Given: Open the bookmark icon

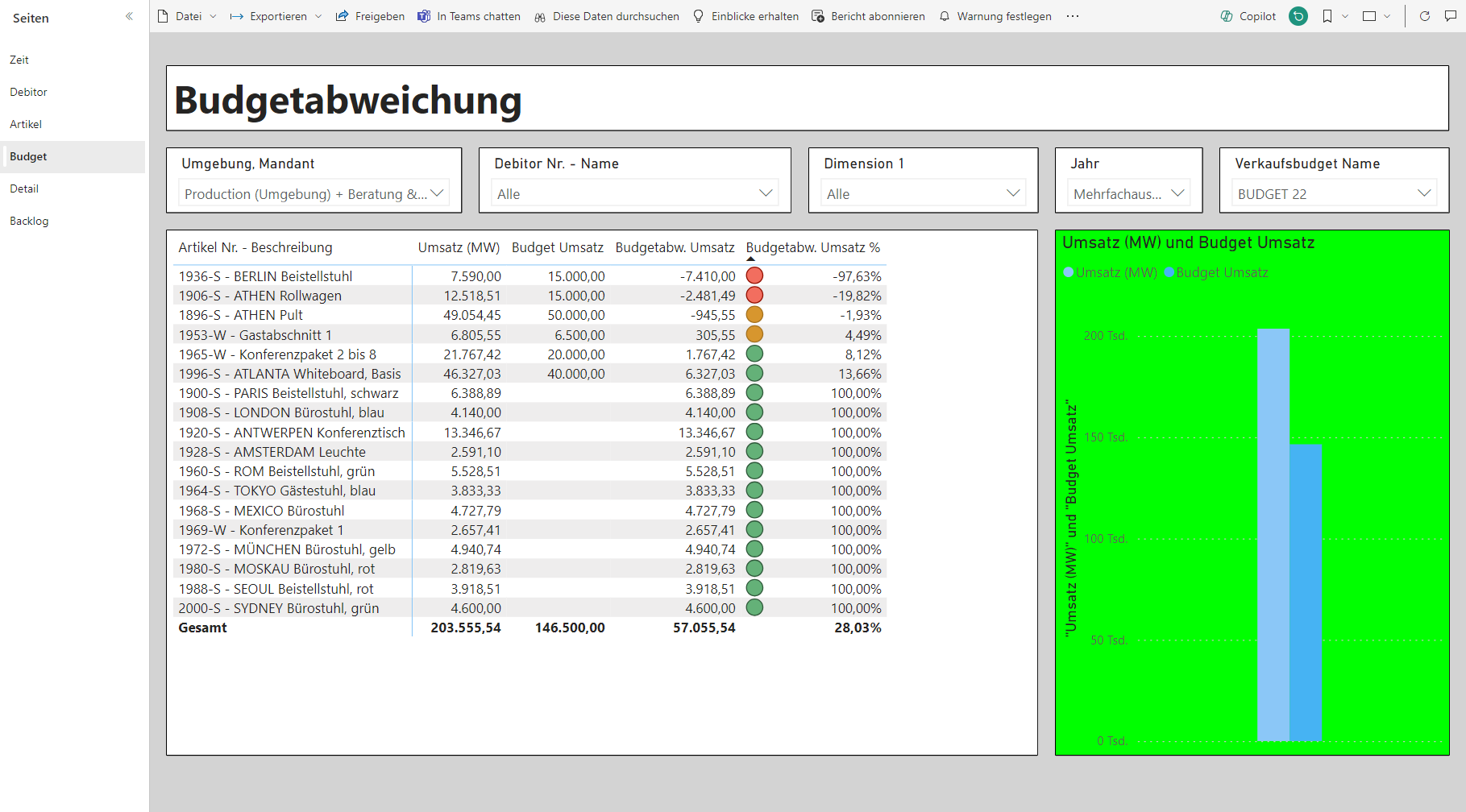Looking at the screenshot, I should point(1327,16).
